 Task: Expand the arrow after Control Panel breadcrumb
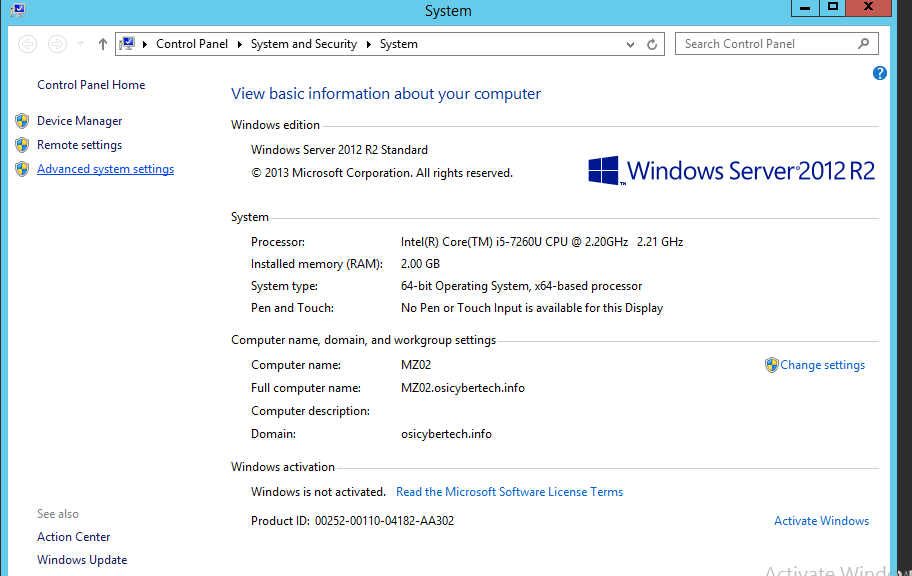(240, 44)
